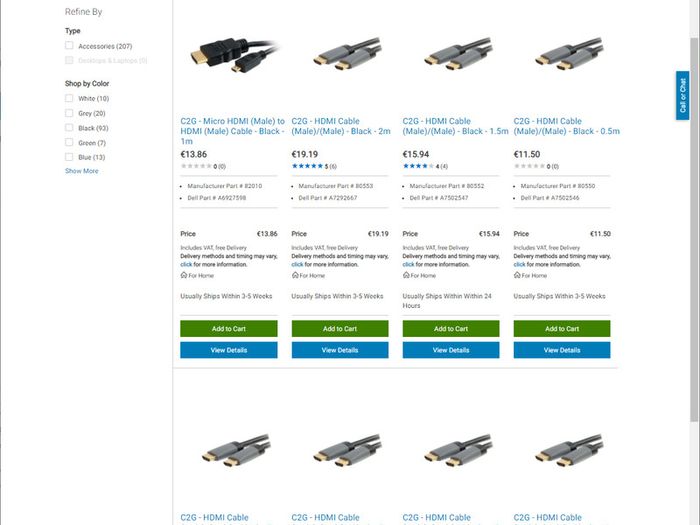Open the Micro HDMI cable product image

(235, 56)
